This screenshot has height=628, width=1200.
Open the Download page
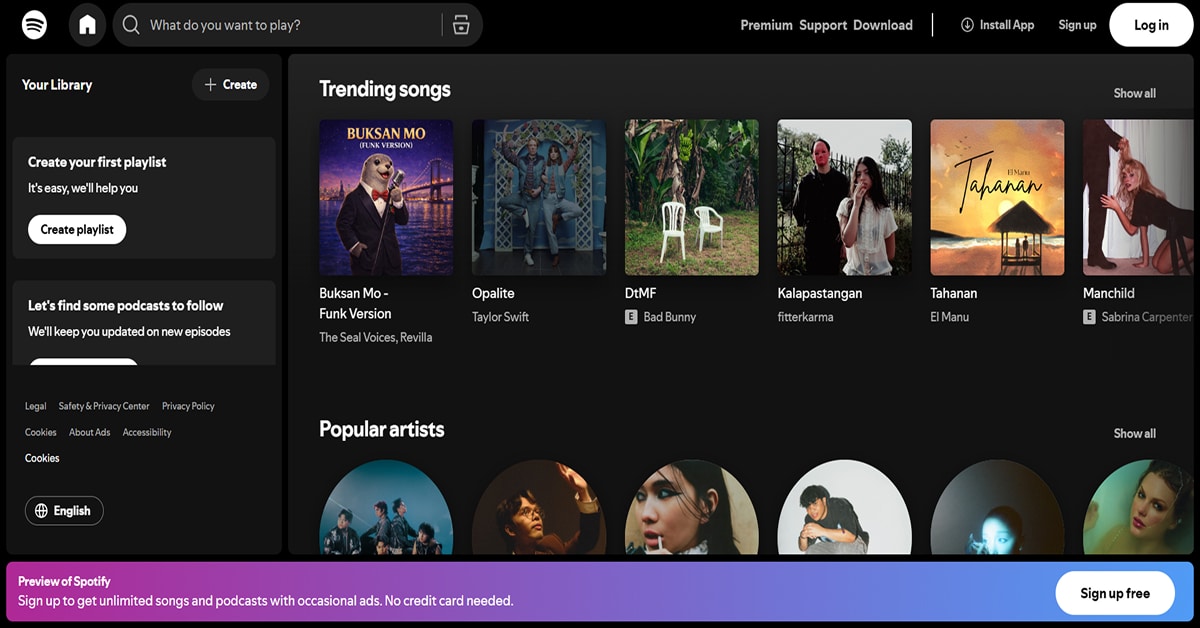pos(883,25)
